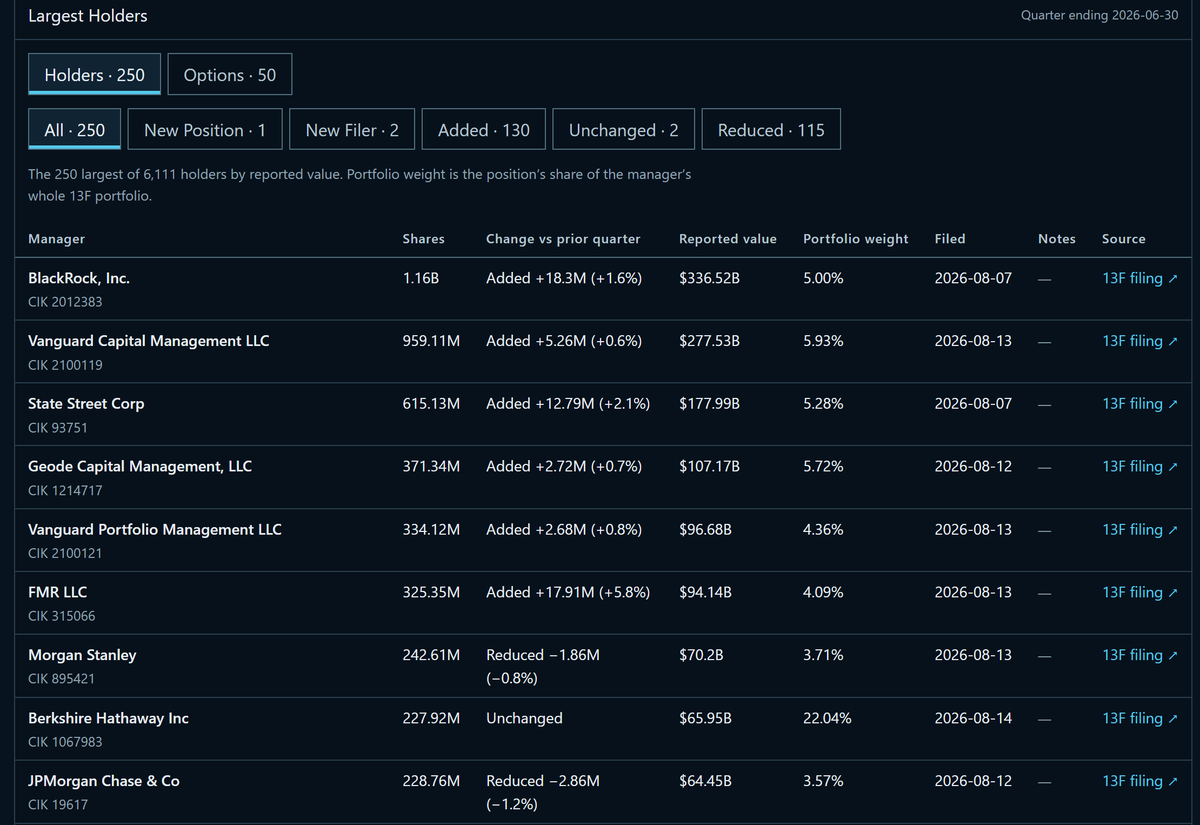Filter by New Filer · 2
The height and width of the screenshot is (825, 1200).
352,130
